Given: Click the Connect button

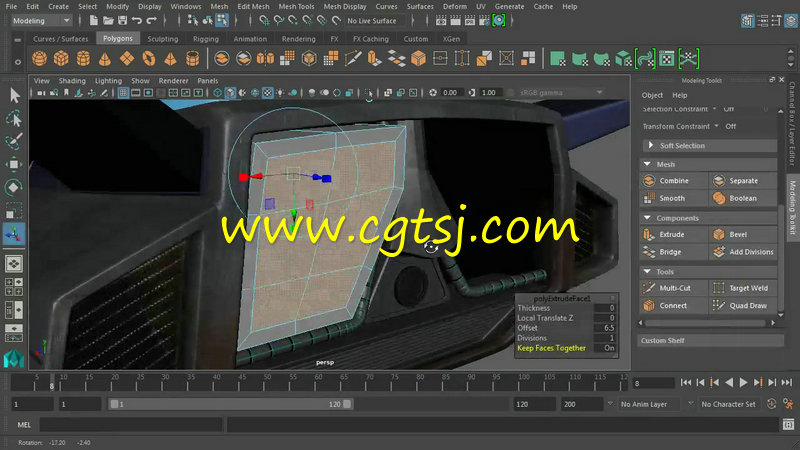Looking at the screenshot, I should (x=673, y=305).
